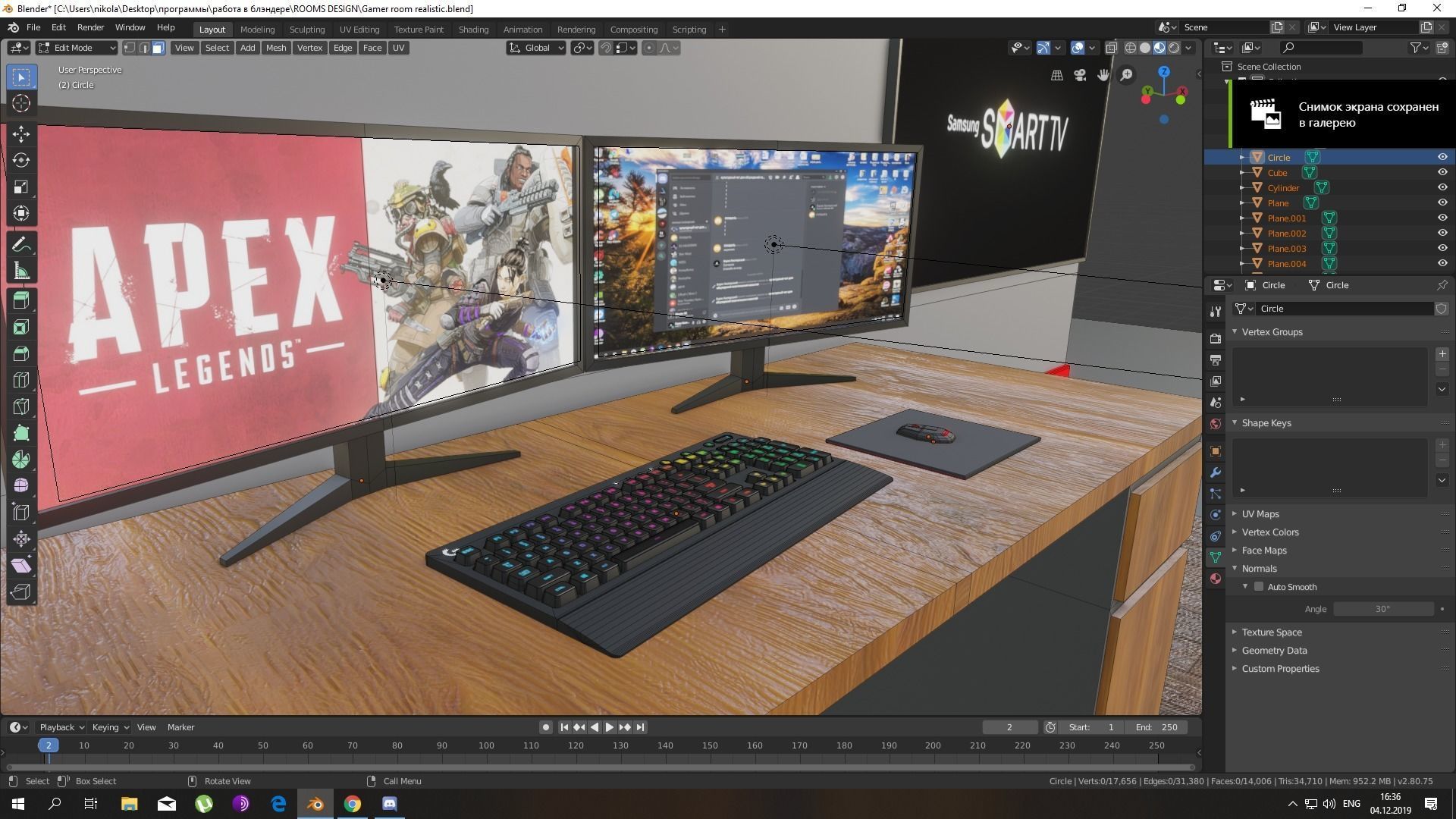Select the Spin tool
This screenshot has height=819, width=1456.
21,460
